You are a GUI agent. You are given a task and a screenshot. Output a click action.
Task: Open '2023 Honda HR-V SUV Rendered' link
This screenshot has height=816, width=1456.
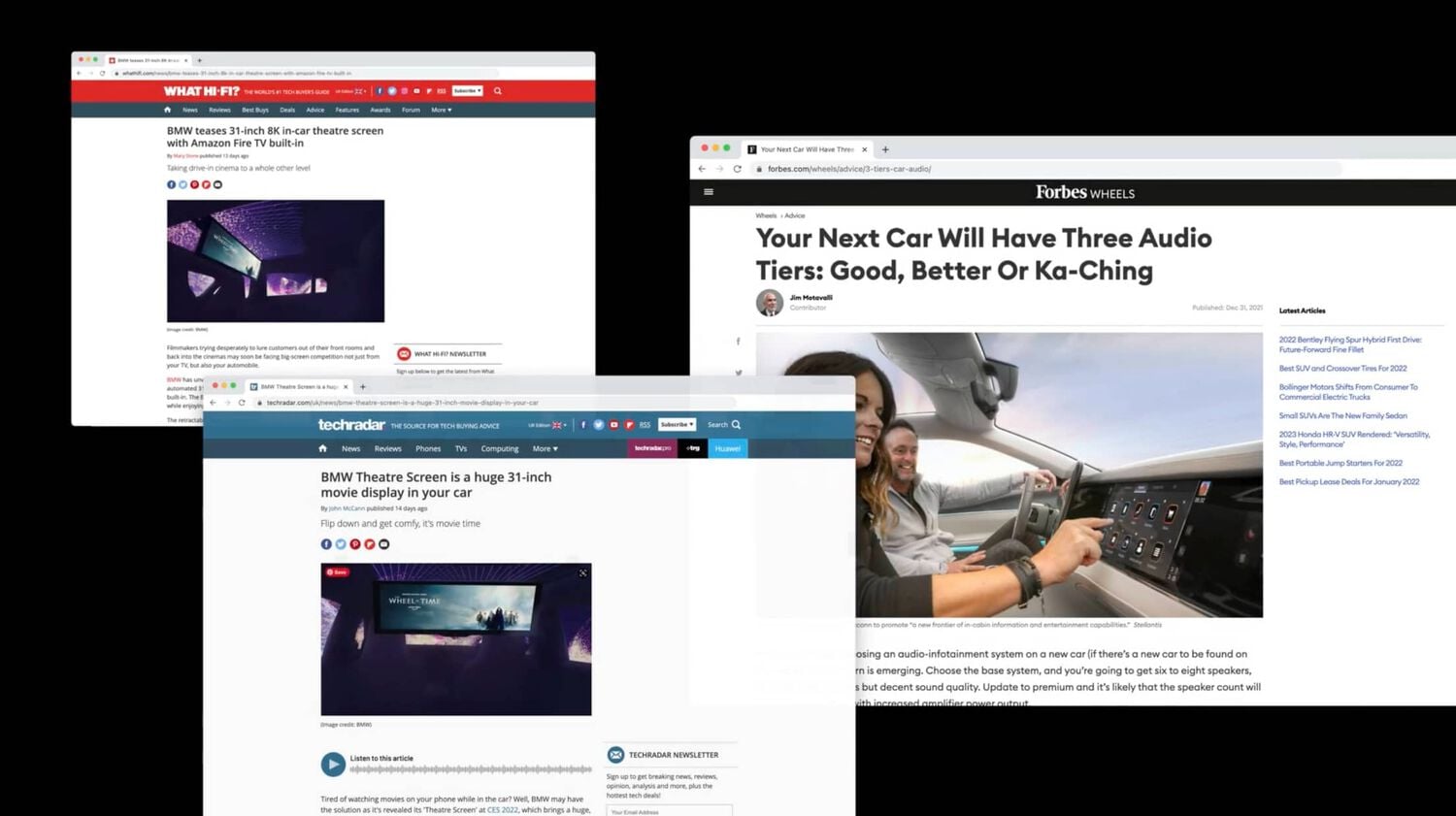[x=1354, y=440]
